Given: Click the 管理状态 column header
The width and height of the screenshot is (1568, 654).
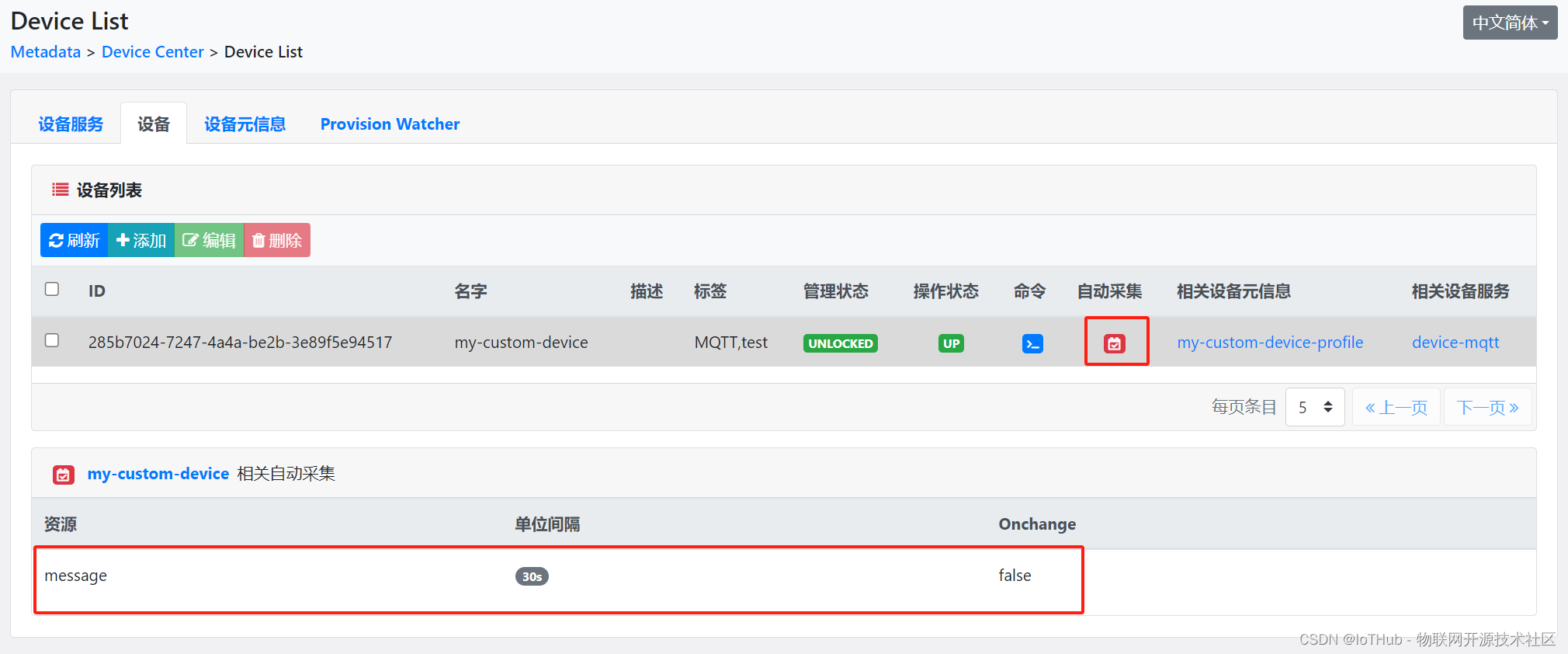Looking at the screenshot, I should (836, 291).
